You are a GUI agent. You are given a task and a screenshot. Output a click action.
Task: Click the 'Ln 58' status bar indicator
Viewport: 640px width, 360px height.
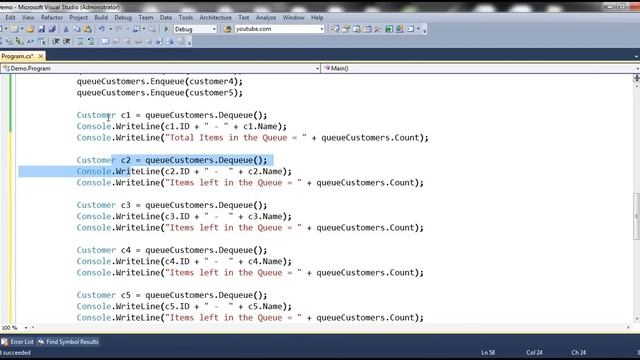488,352
